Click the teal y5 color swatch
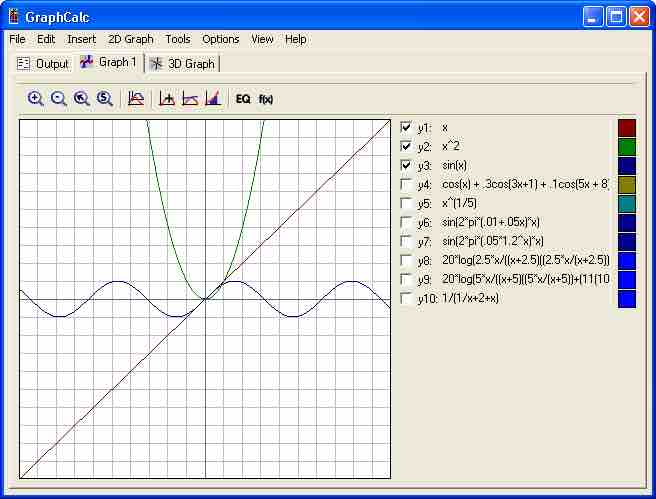 click(627, 204)
